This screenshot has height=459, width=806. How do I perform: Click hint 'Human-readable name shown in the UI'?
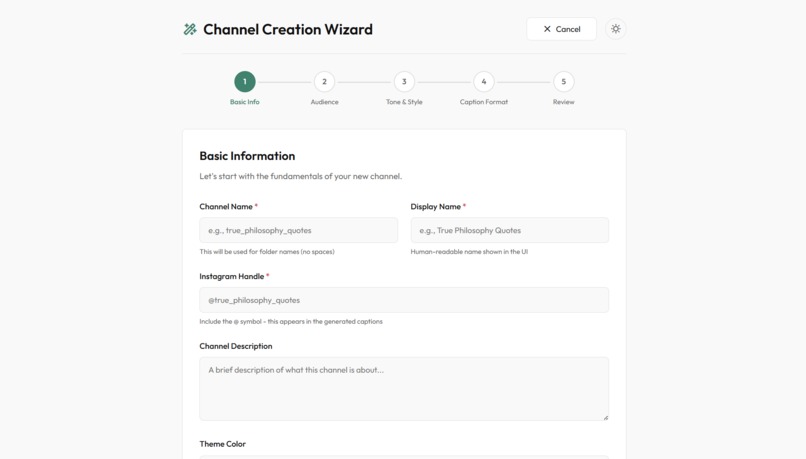pos(469,252)
